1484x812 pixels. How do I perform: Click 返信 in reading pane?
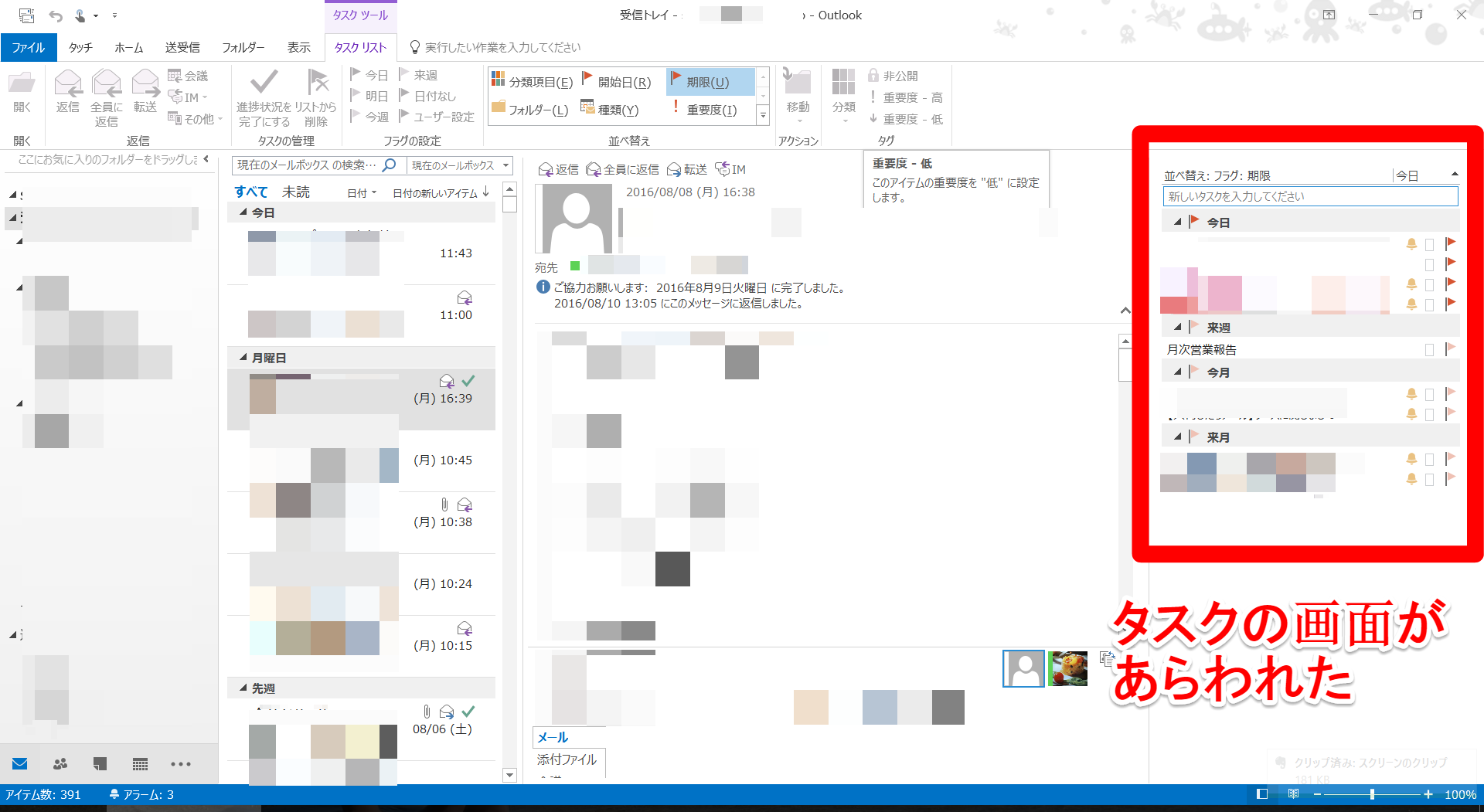[x=558, y=169]
